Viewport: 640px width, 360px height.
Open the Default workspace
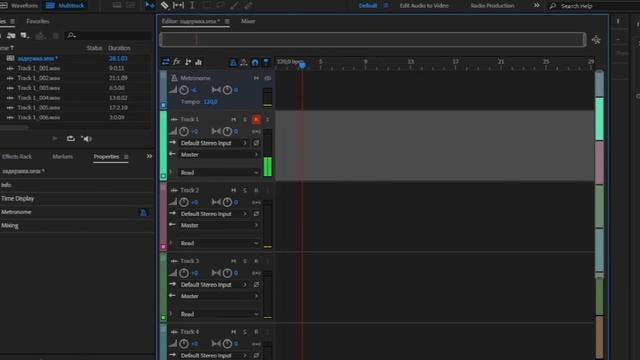tap(368, 6)
